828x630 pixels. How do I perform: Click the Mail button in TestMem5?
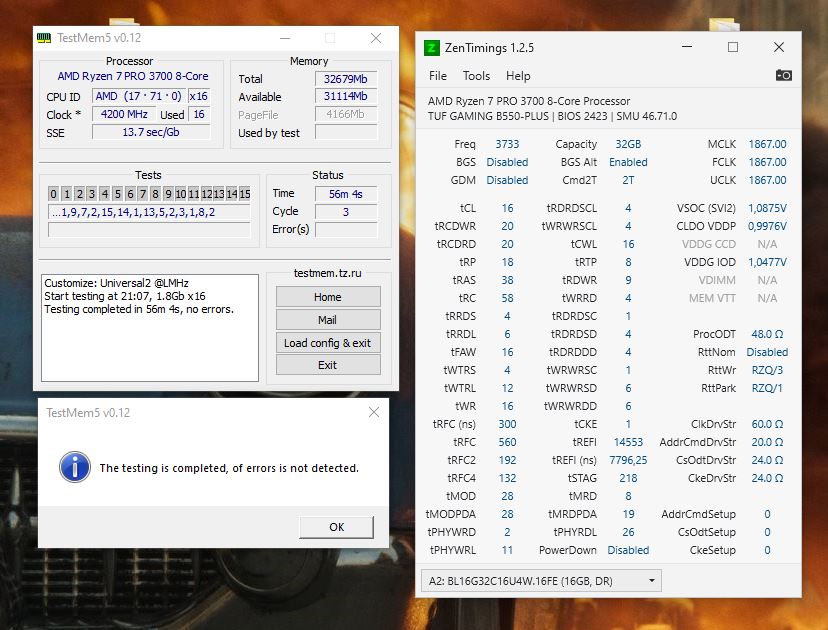328,319
